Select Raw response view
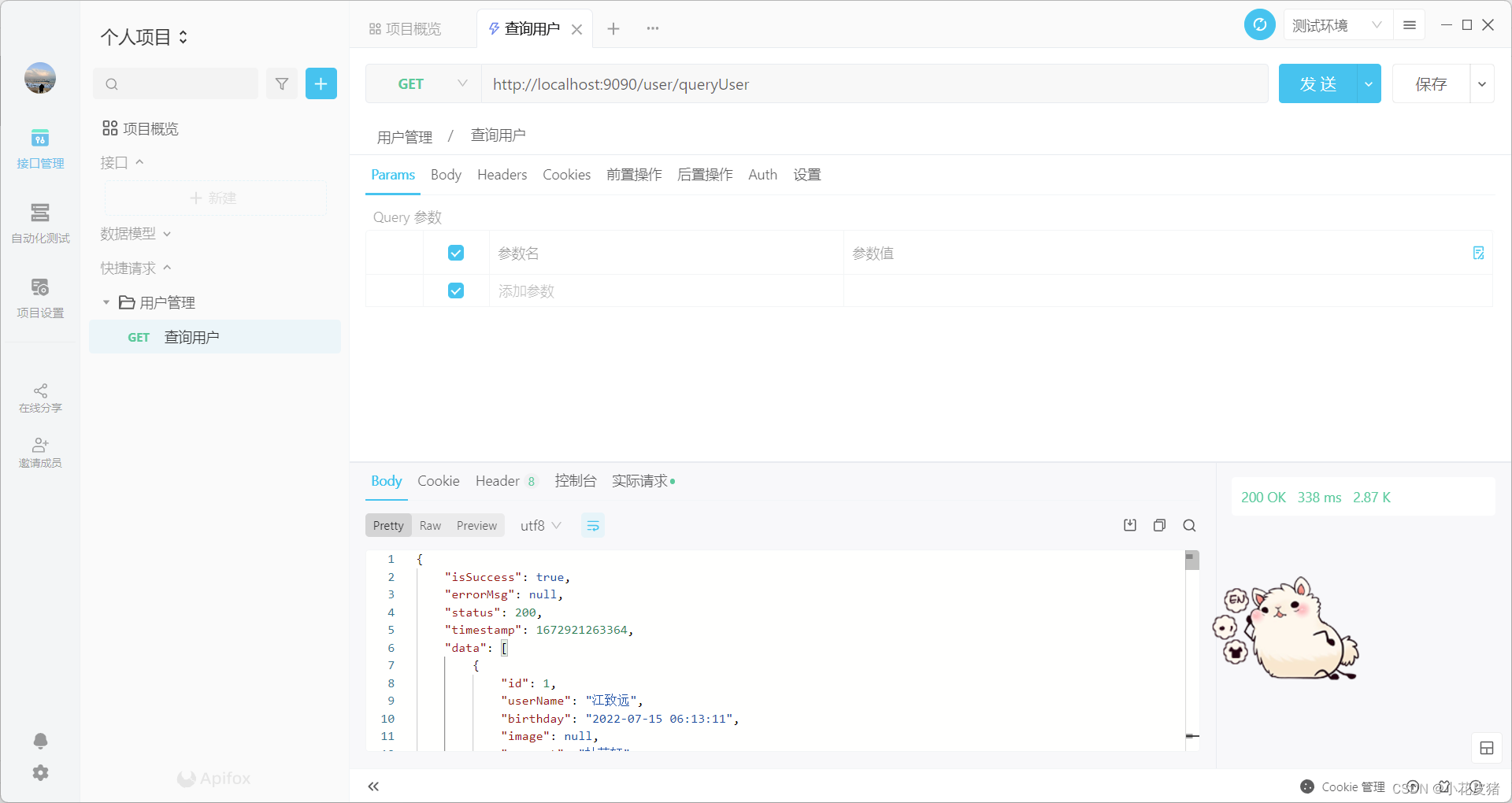Screen dimensions: 1512x803 pos(430,525)
